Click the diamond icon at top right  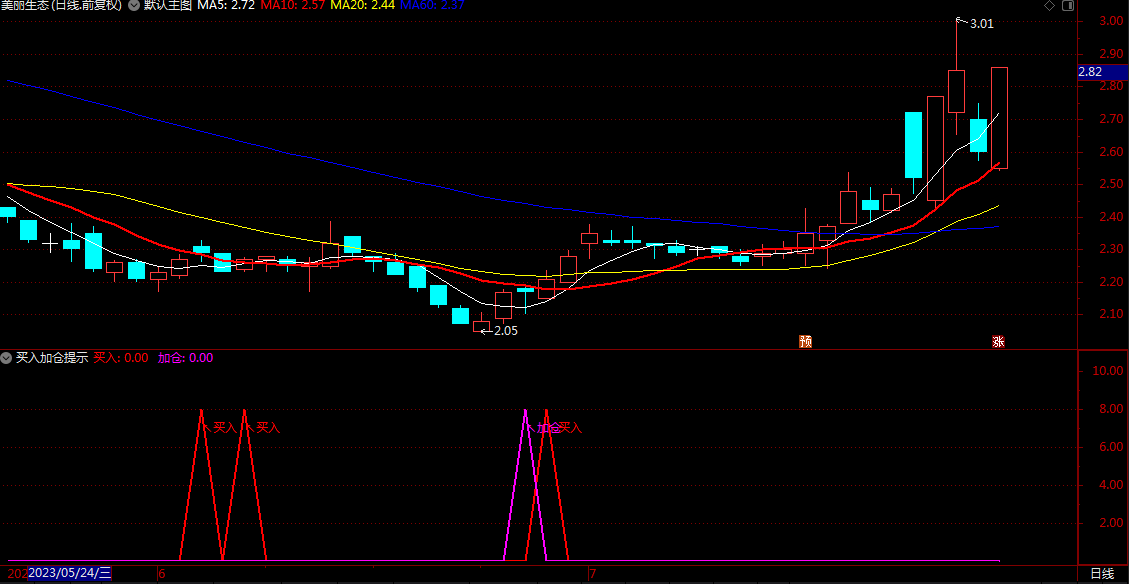(1049, 6)
